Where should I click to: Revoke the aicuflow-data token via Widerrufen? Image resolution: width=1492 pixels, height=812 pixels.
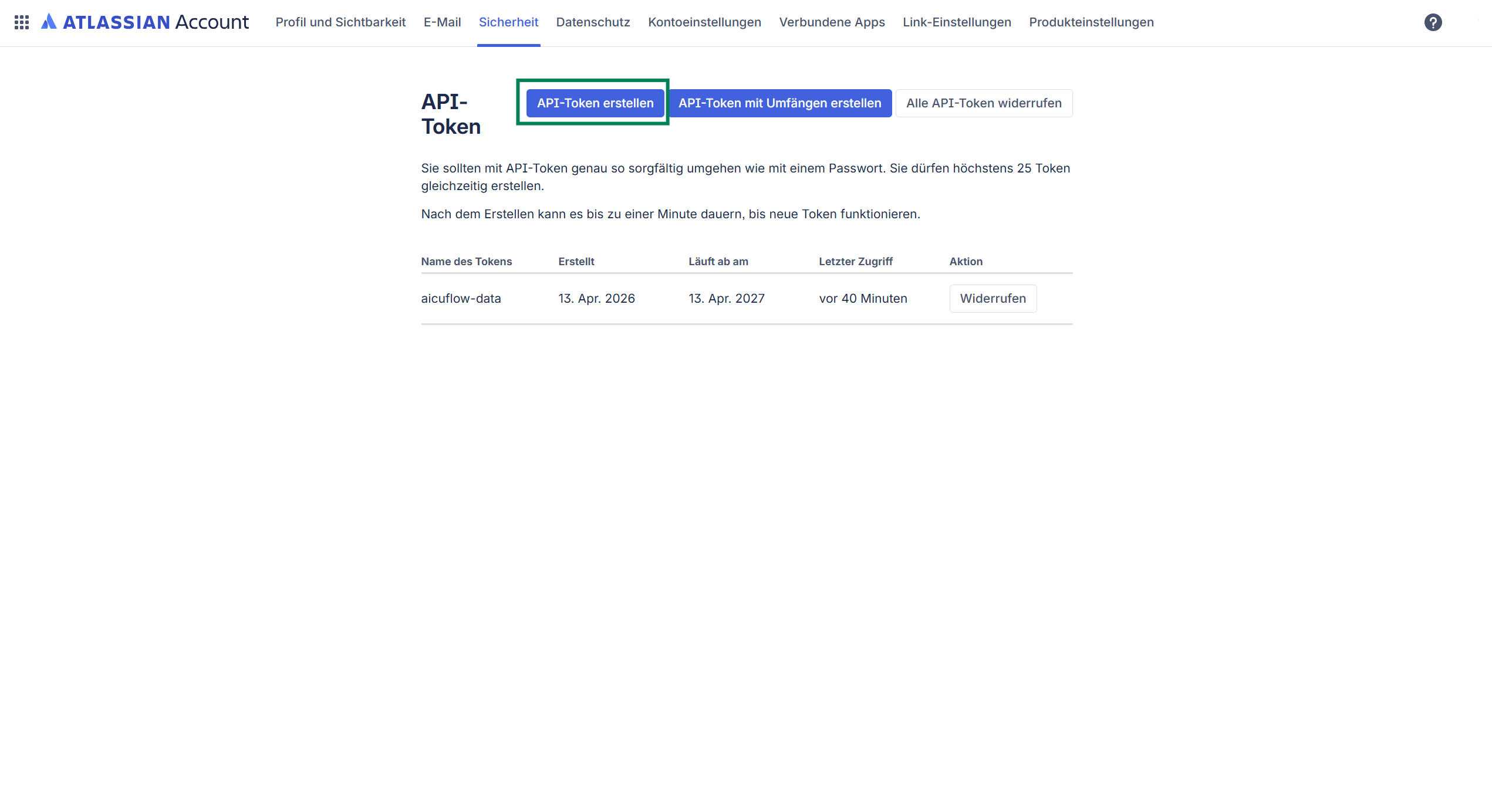993,299
